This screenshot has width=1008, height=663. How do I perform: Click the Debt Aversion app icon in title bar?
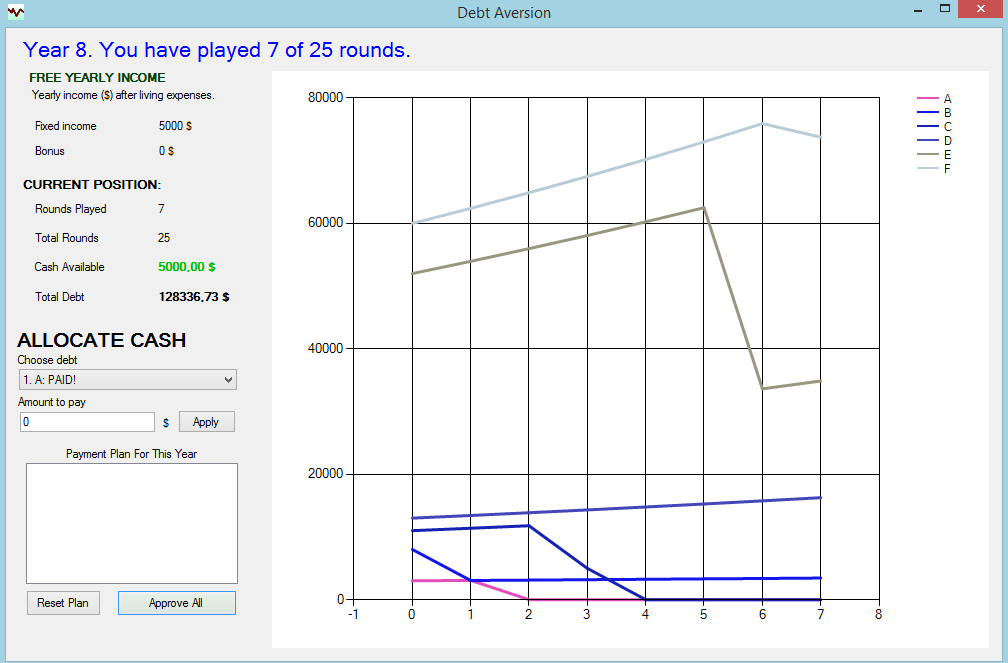tap(15, 12)
